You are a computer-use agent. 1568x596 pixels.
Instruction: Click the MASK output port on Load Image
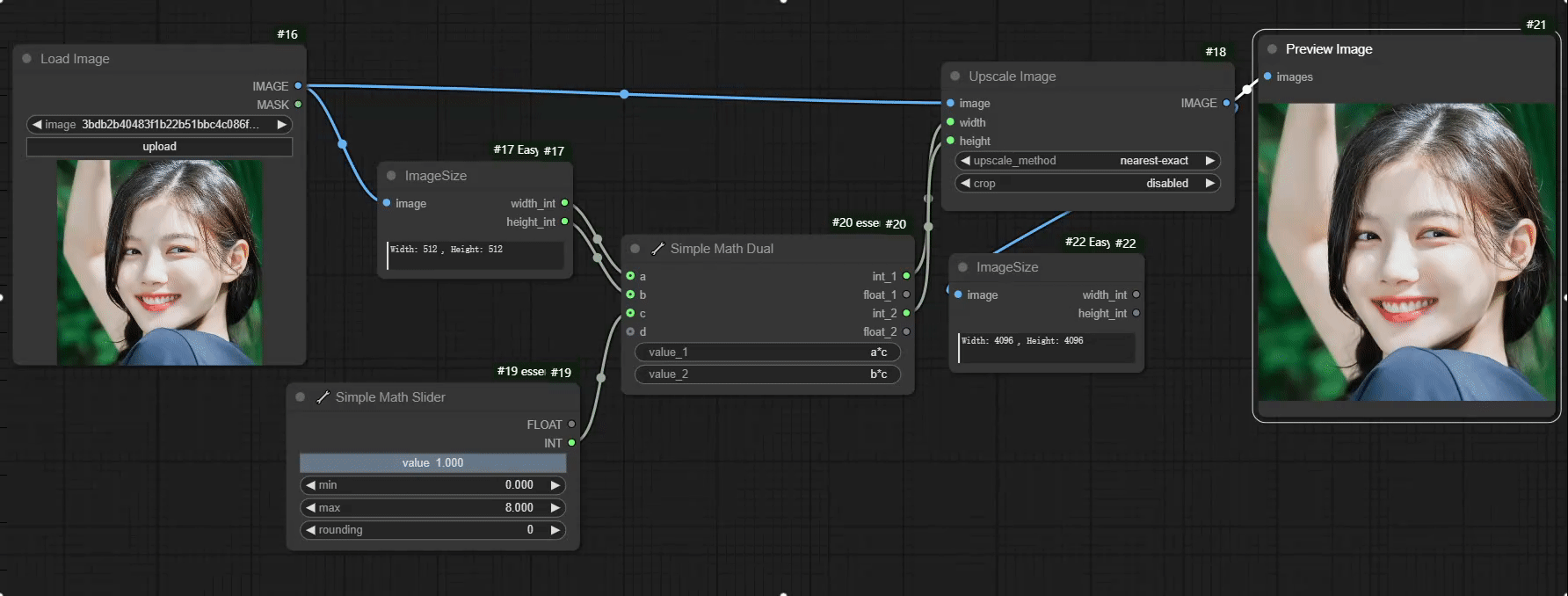298,105
